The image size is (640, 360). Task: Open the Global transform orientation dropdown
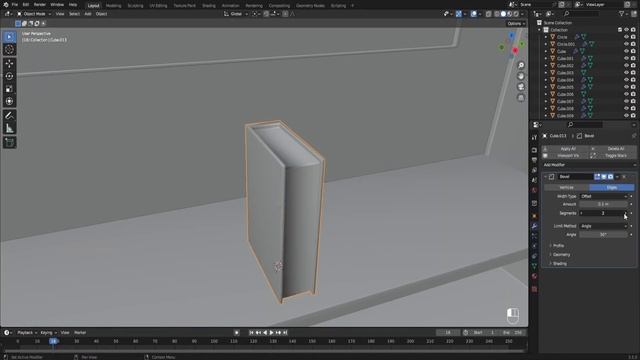click(x=236, y=14)
